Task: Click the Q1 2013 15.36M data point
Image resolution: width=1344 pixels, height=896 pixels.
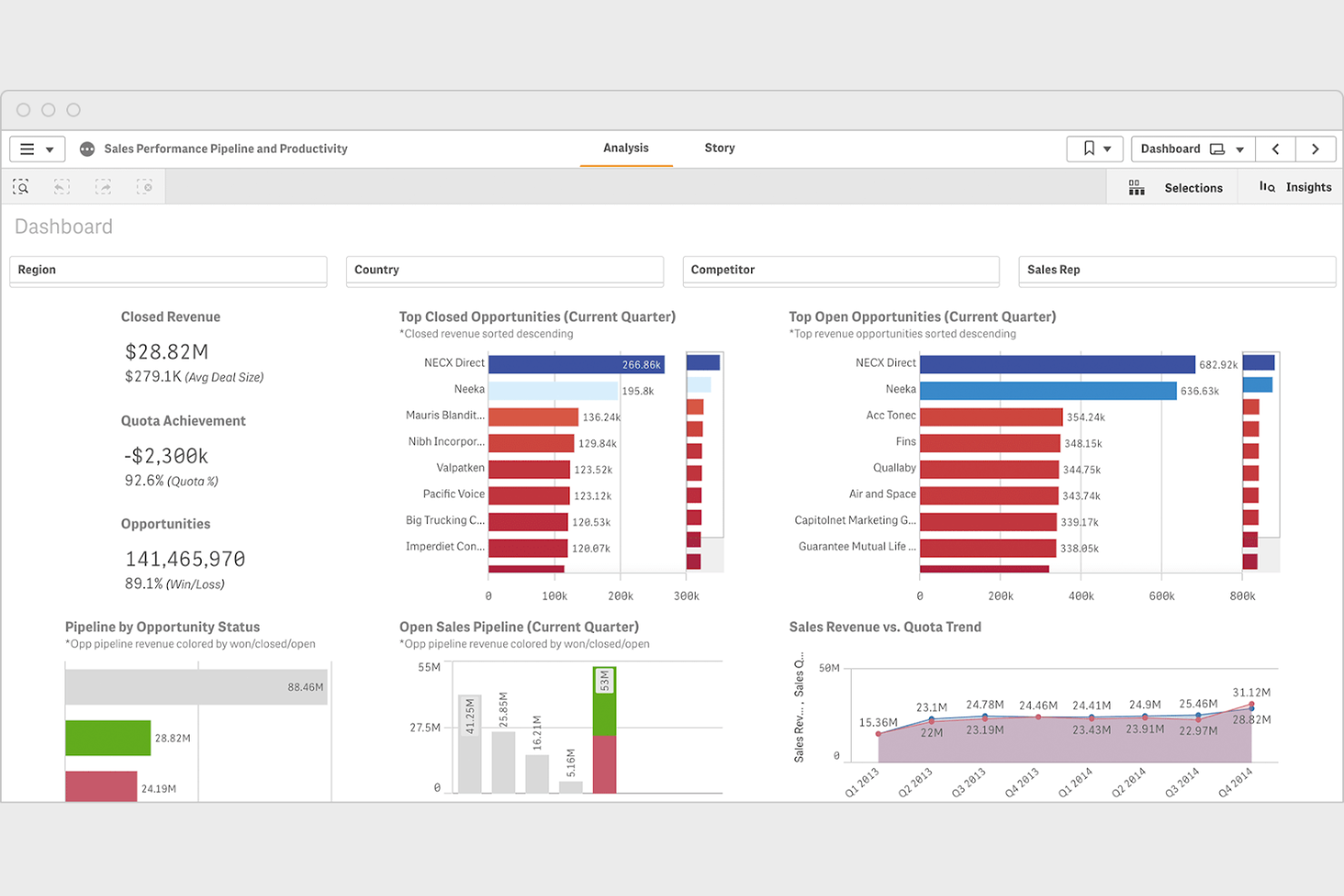Action: point(878,734)
